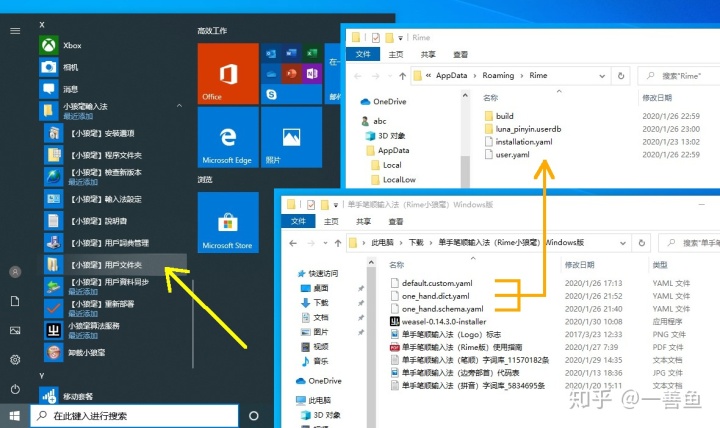This screenshot has height=428, width=720.
Task: Click the Power button in Start sidebar
Action: pyautogui.click(x=15, y=389)
